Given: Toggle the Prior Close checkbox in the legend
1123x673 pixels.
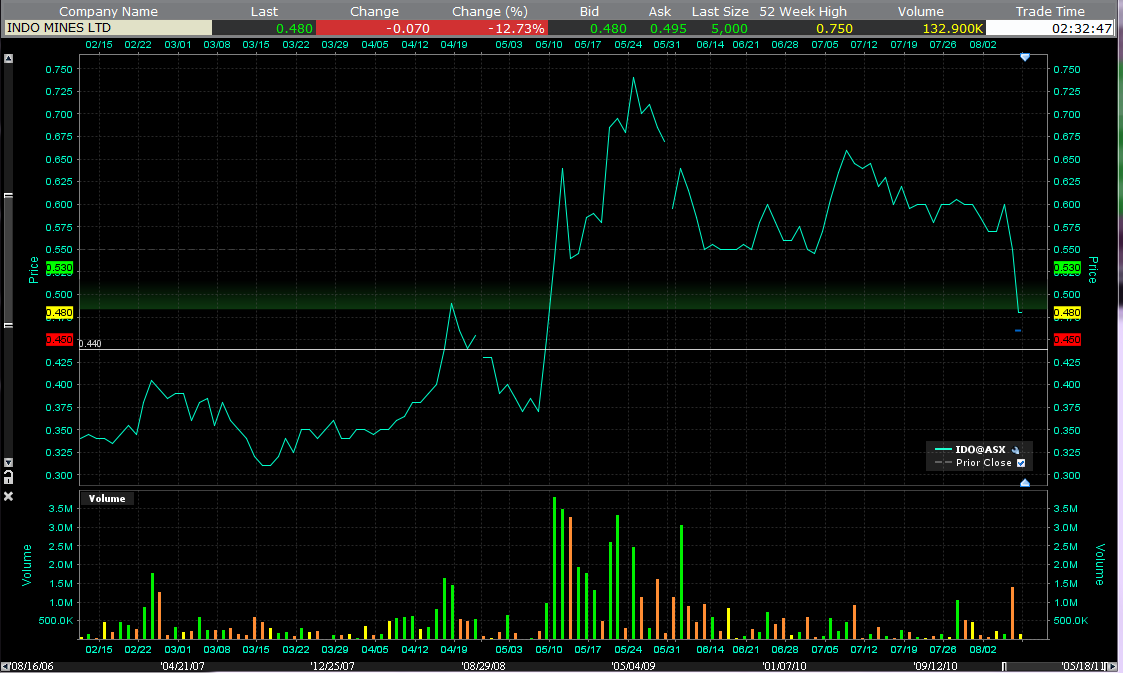Looking at the screenshot, I should click(x=1021, y=463).
